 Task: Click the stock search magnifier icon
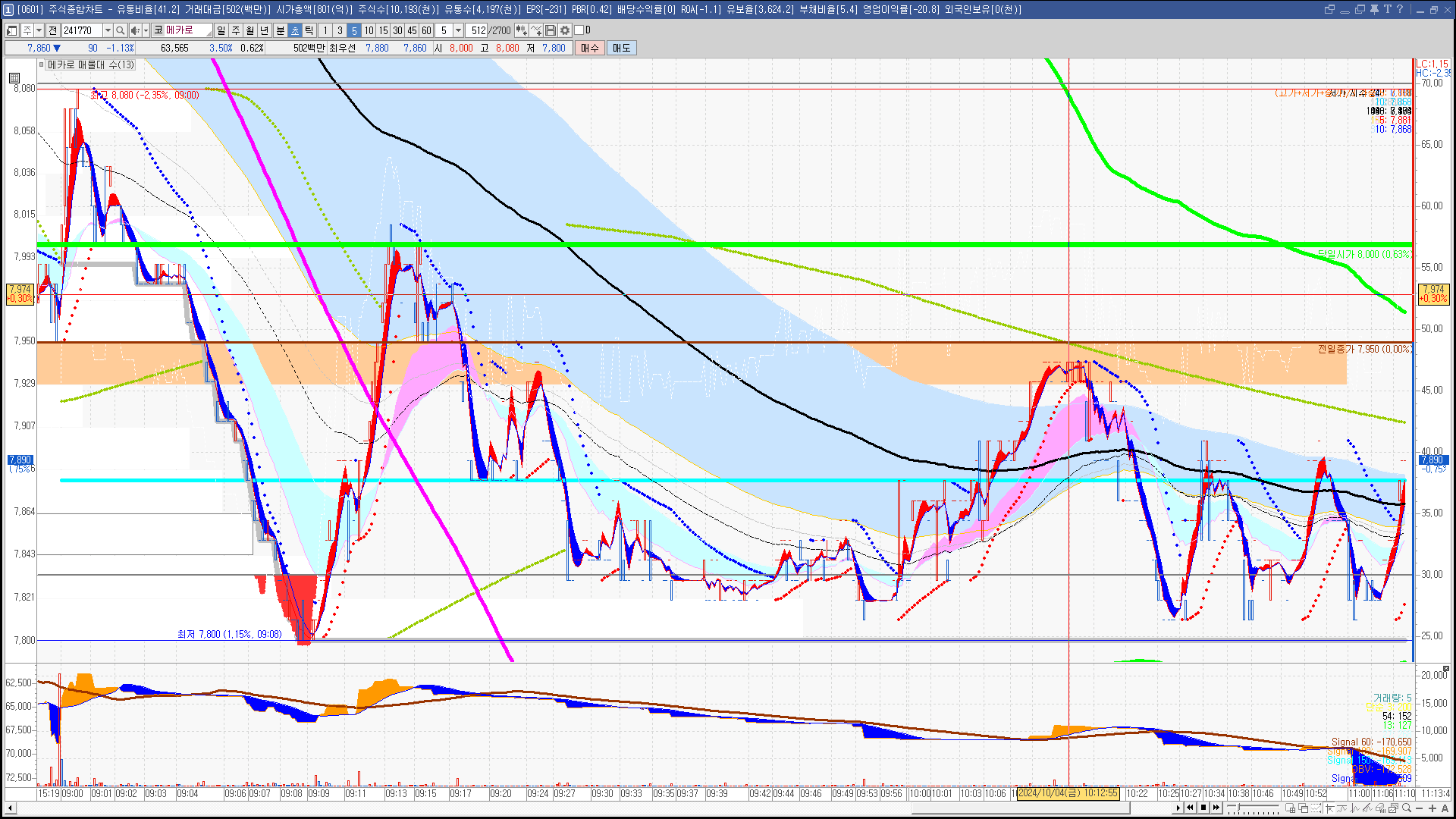point(121,30)
